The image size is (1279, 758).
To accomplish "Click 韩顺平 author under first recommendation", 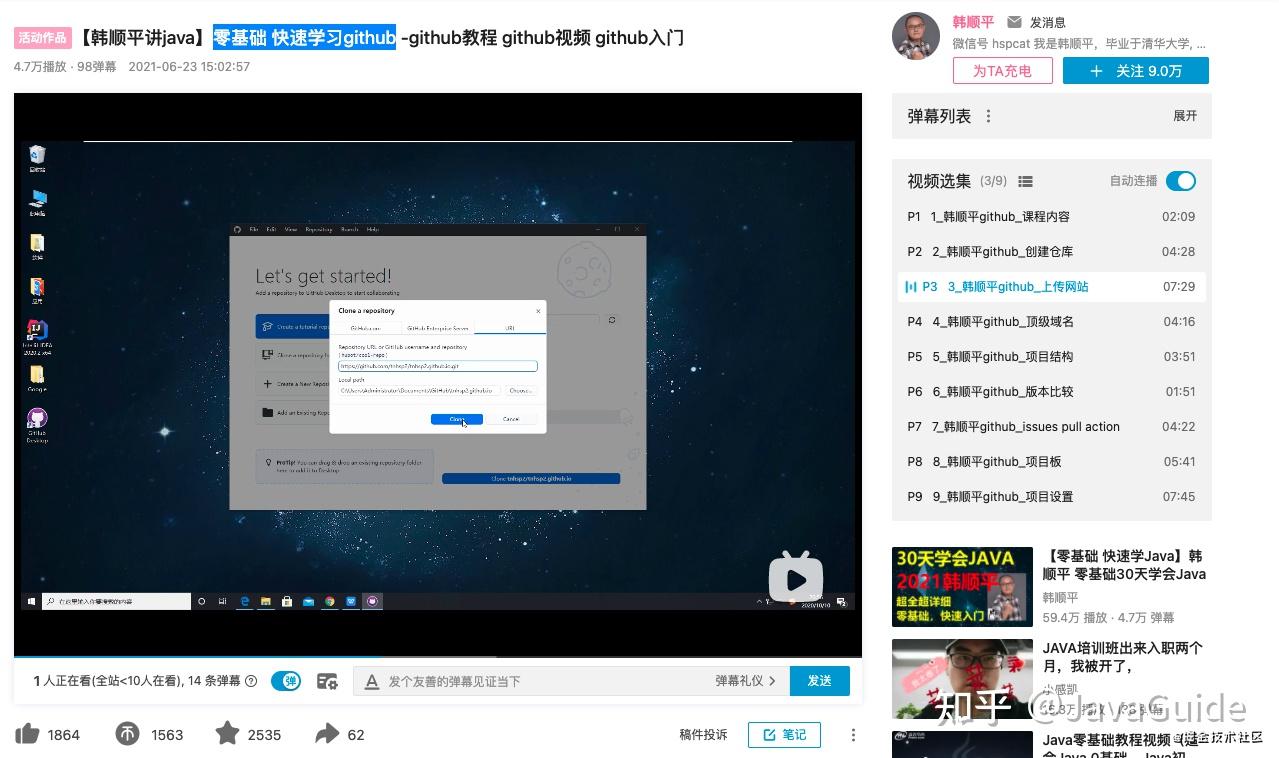I will point(1060,597).
